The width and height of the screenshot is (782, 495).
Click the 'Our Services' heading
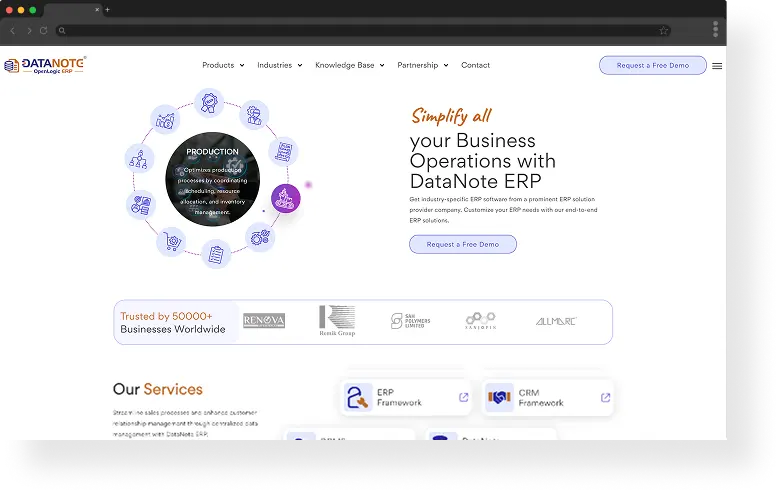pyautogui.click(x=158, y=389)
